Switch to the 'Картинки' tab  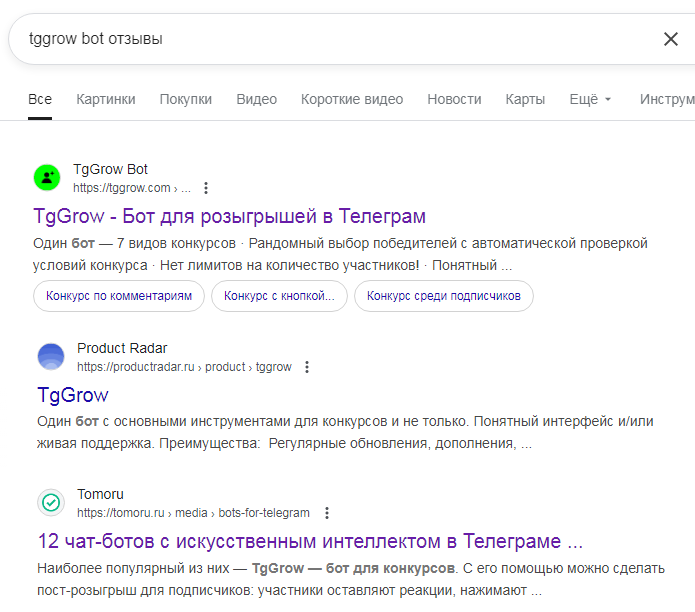point(106,99)
